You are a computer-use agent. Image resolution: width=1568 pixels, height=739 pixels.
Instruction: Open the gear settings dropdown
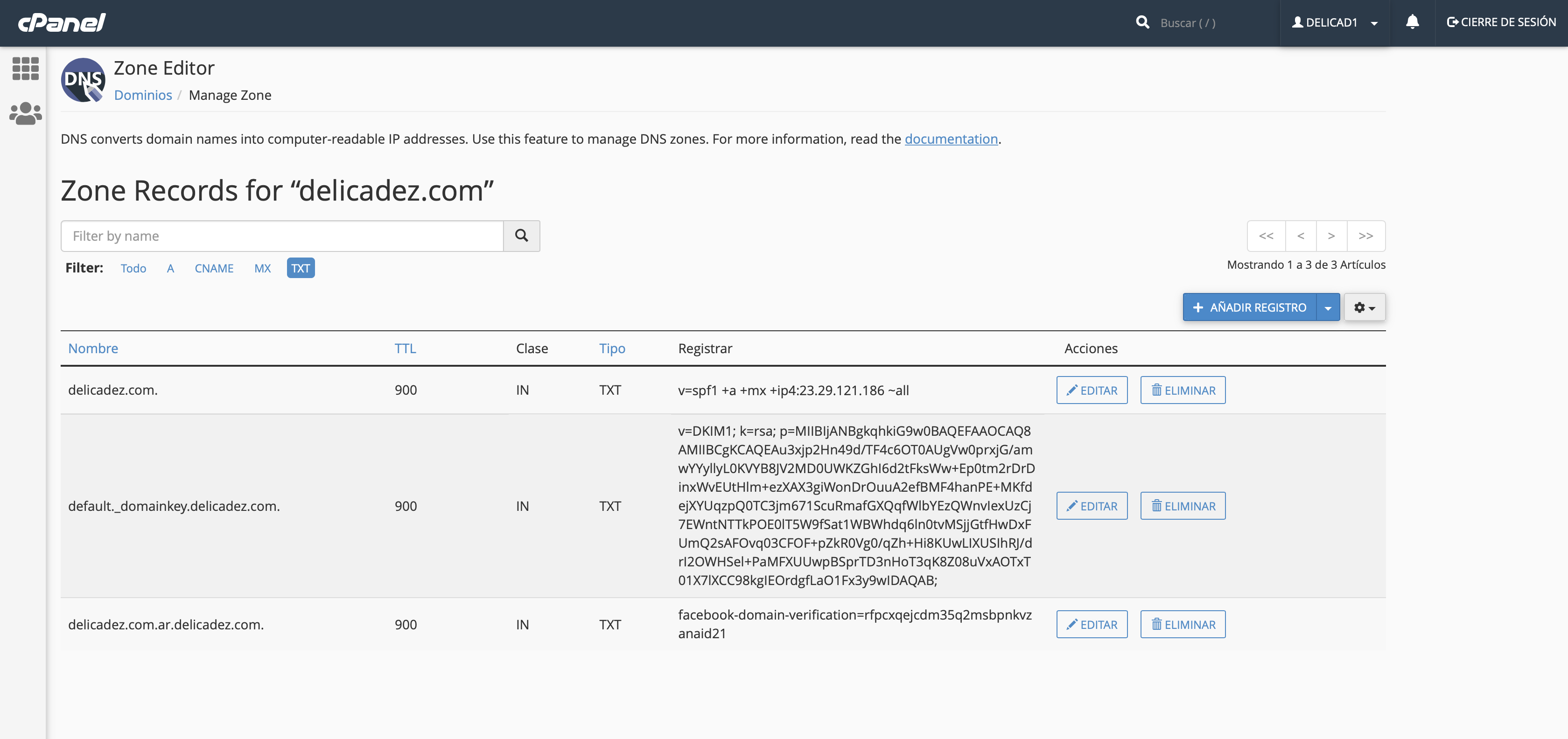(x=1364, y=307)
